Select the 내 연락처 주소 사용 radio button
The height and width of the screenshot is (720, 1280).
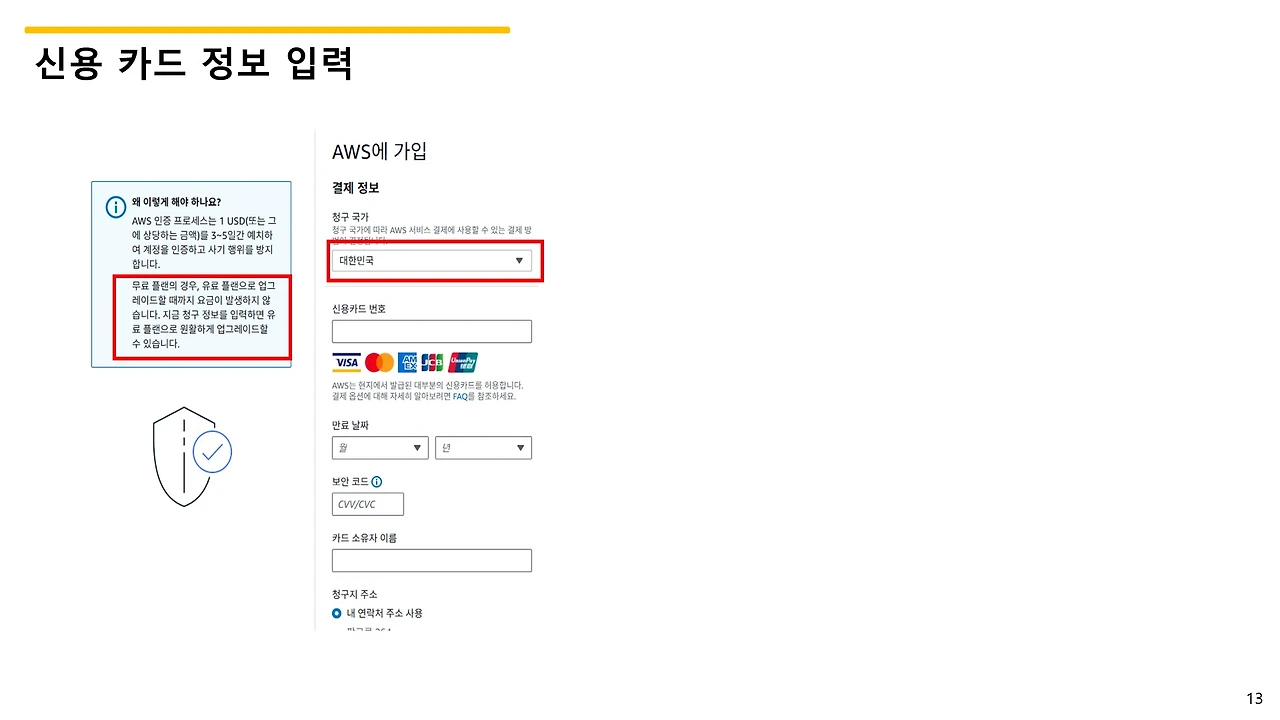click(336, 613)
